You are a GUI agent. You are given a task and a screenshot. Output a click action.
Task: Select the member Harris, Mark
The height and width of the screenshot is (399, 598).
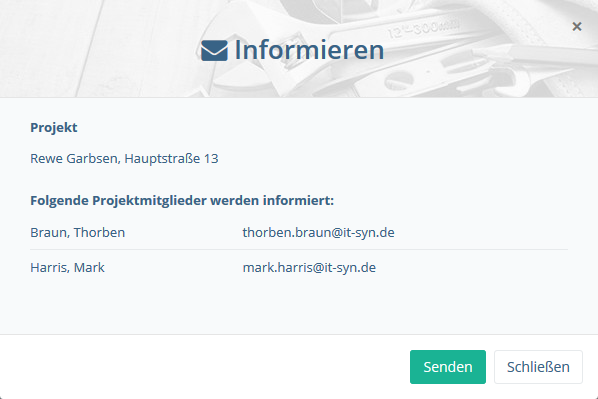point(67,267)
